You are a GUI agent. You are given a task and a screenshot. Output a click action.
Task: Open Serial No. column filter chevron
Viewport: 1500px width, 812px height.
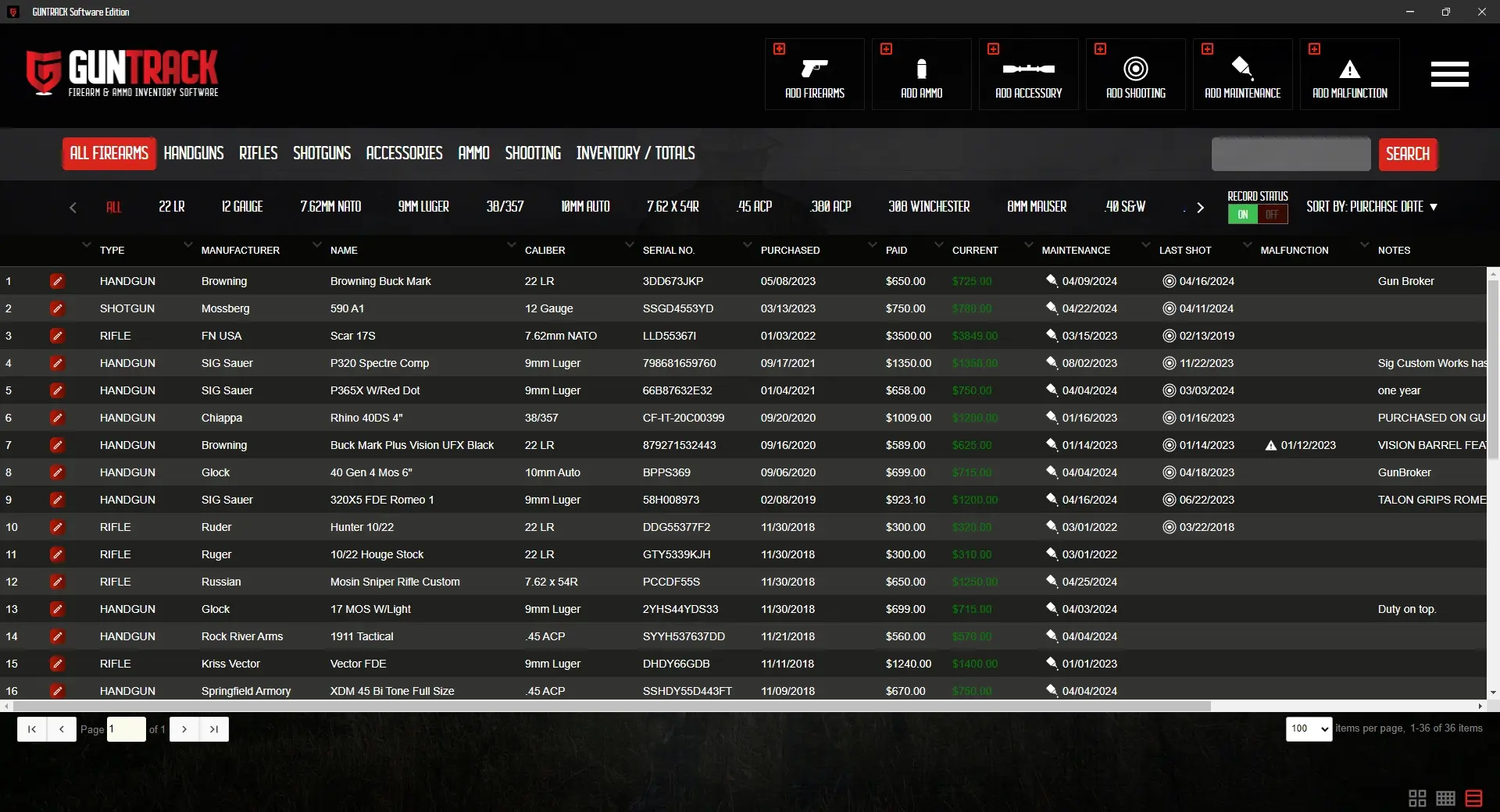(x=629, y=245)
